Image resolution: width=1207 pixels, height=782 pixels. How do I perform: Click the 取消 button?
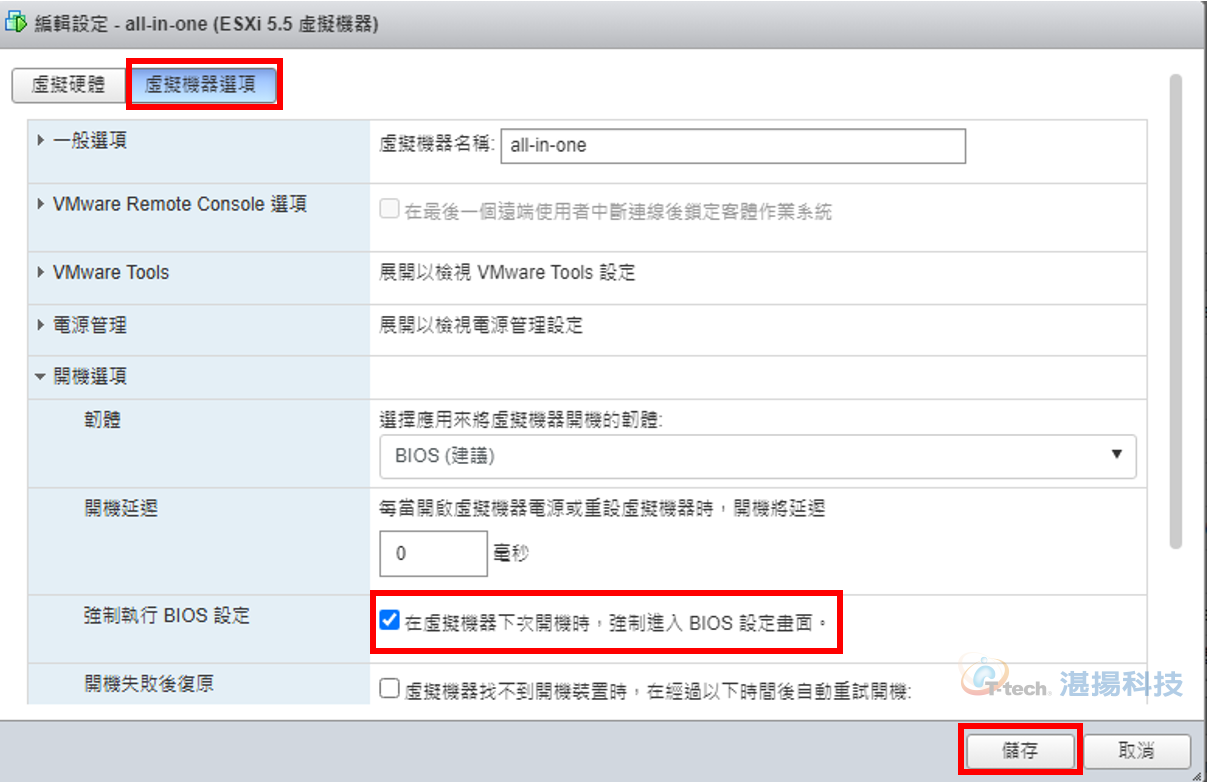coord(1137,751)
